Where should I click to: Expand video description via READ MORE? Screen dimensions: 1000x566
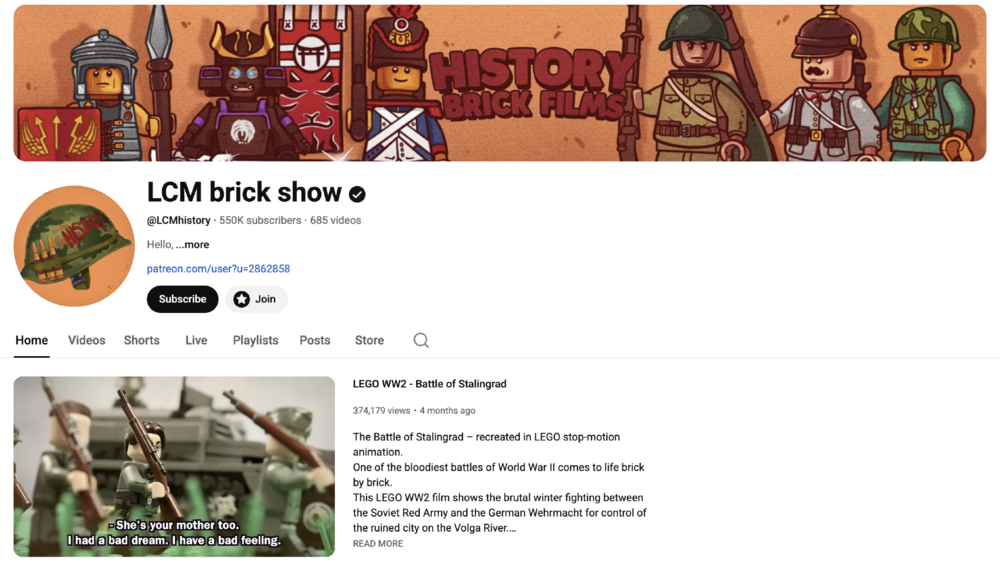pyautogui.click(x=378, y=544)
